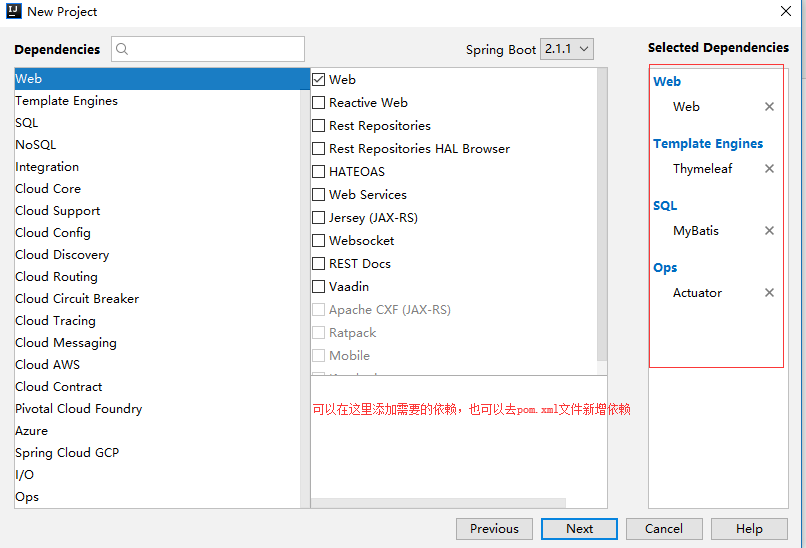Select the Integration category
The image size is (806, 548).
pyautogui.click(x=157, y=167)
